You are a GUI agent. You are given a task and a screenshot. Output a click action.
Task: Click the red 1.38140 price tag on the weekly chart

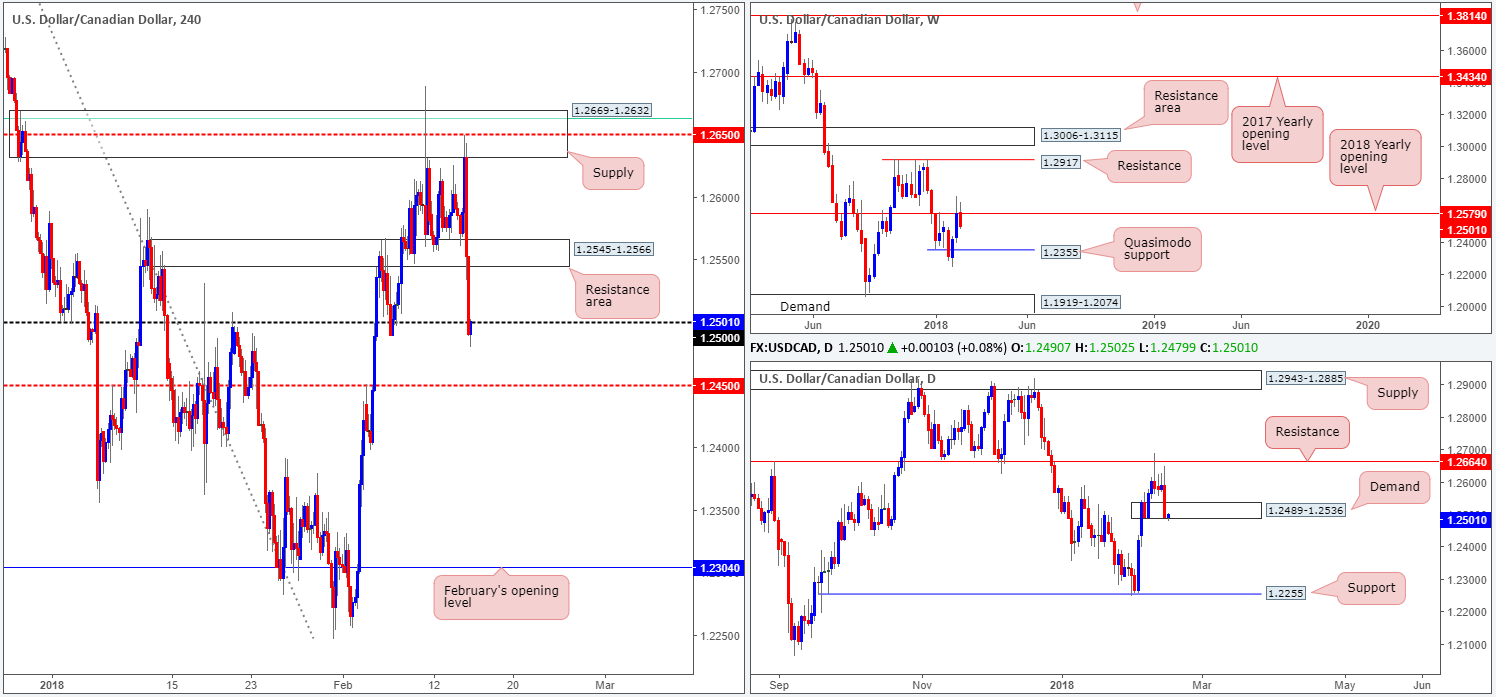pyautogui.click(x=1467, y=17)
